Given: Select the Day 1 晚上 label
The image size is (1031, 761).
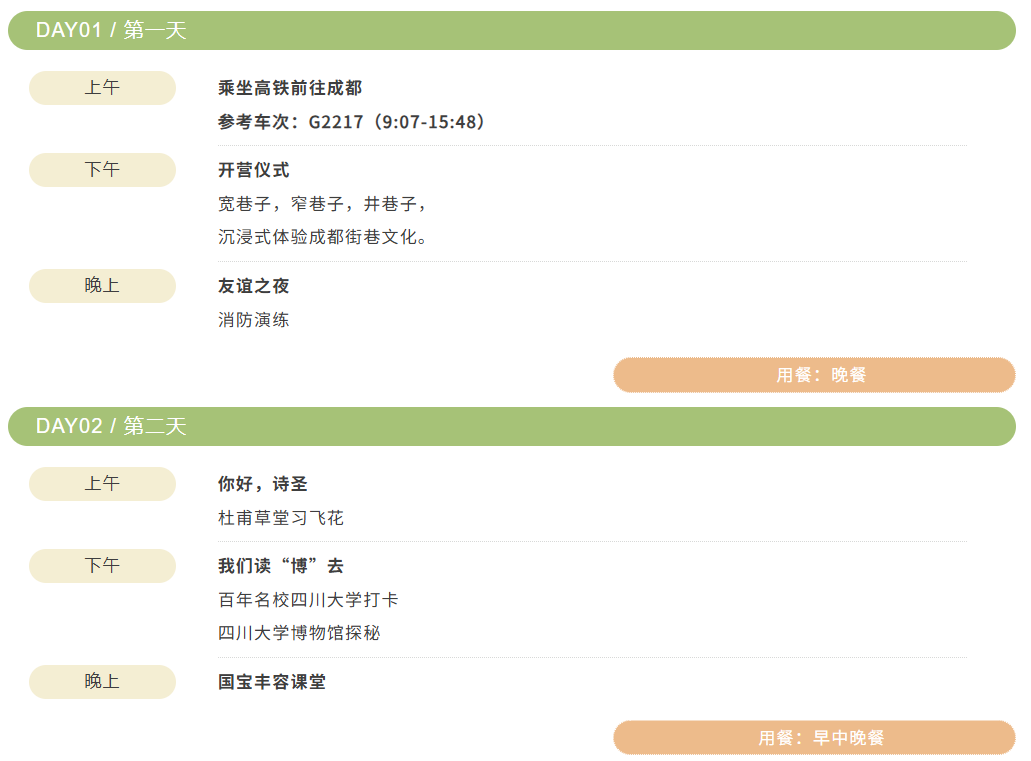Looking at the screenshot, I should 102,286.
